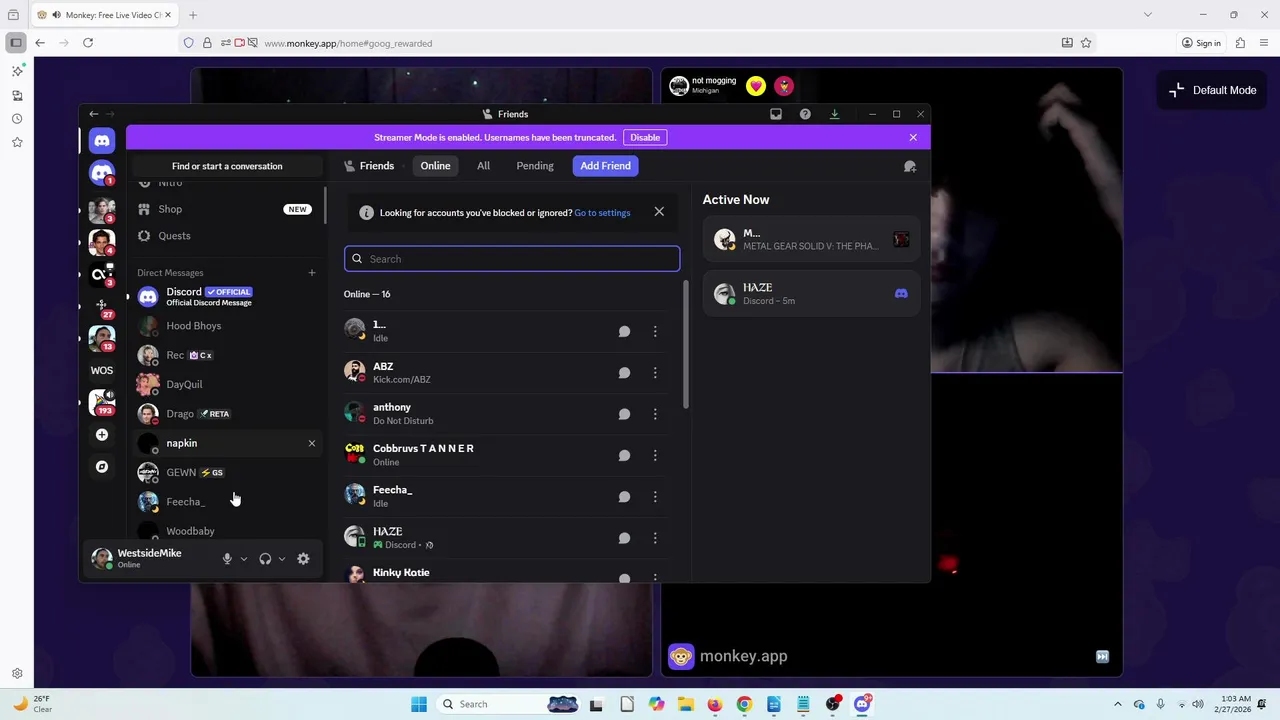The height and width of the screenshot is (720, 1280).
Task: Open Firefox extensions puzzle icon
Action: click(1240, 43)
